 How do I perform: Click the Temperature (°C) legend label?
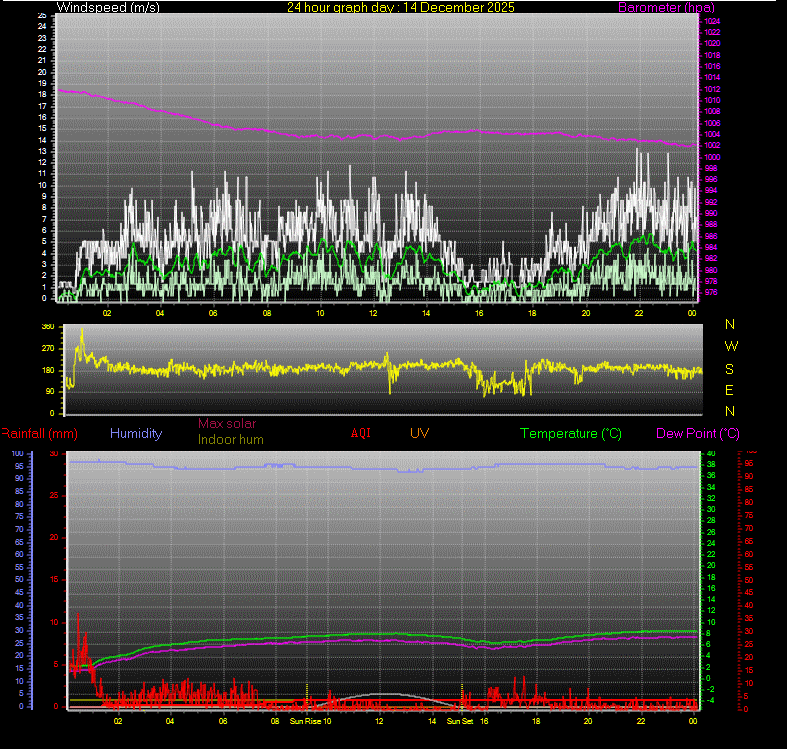point(571,433)
